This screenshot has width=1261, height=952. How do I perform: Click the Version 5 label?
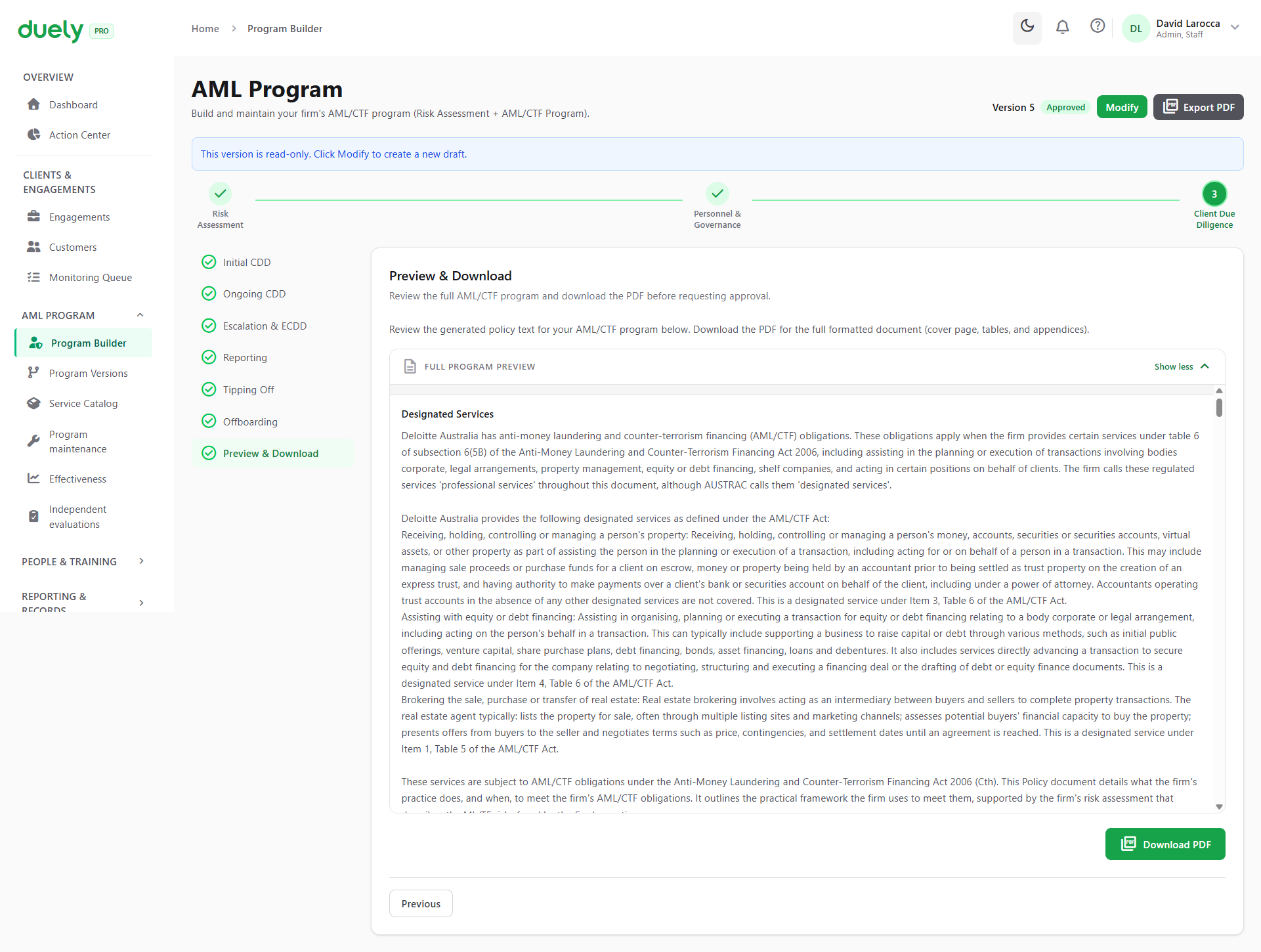[1013, 107]
